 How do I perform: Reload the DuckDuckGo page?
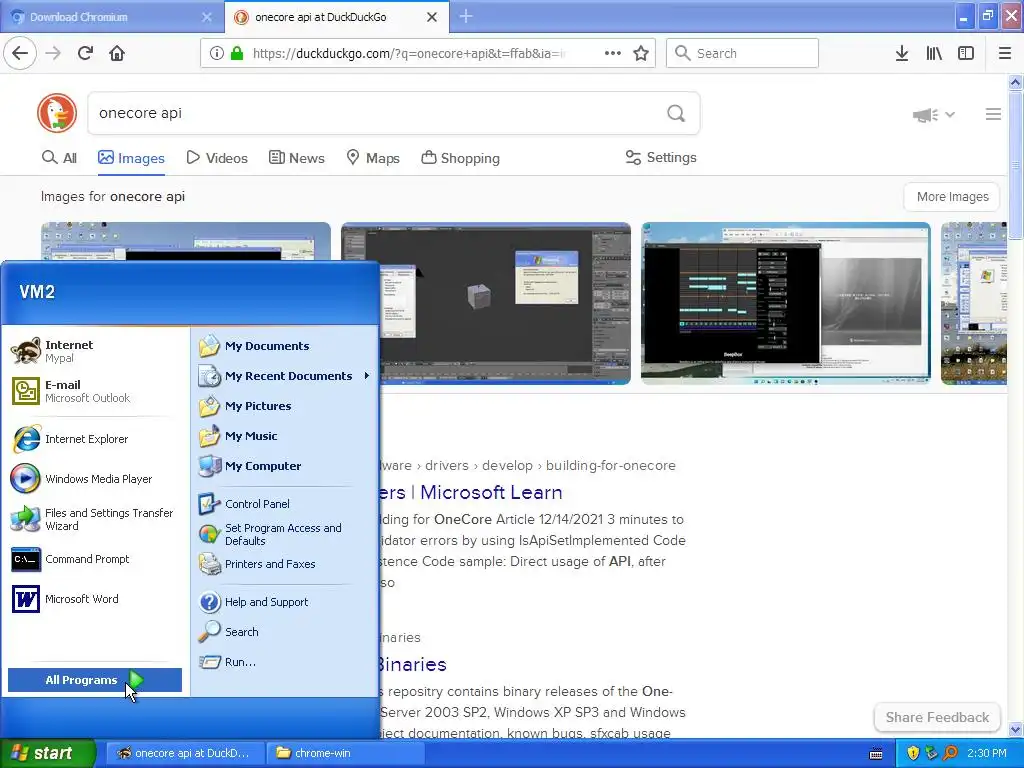(86, 53)
